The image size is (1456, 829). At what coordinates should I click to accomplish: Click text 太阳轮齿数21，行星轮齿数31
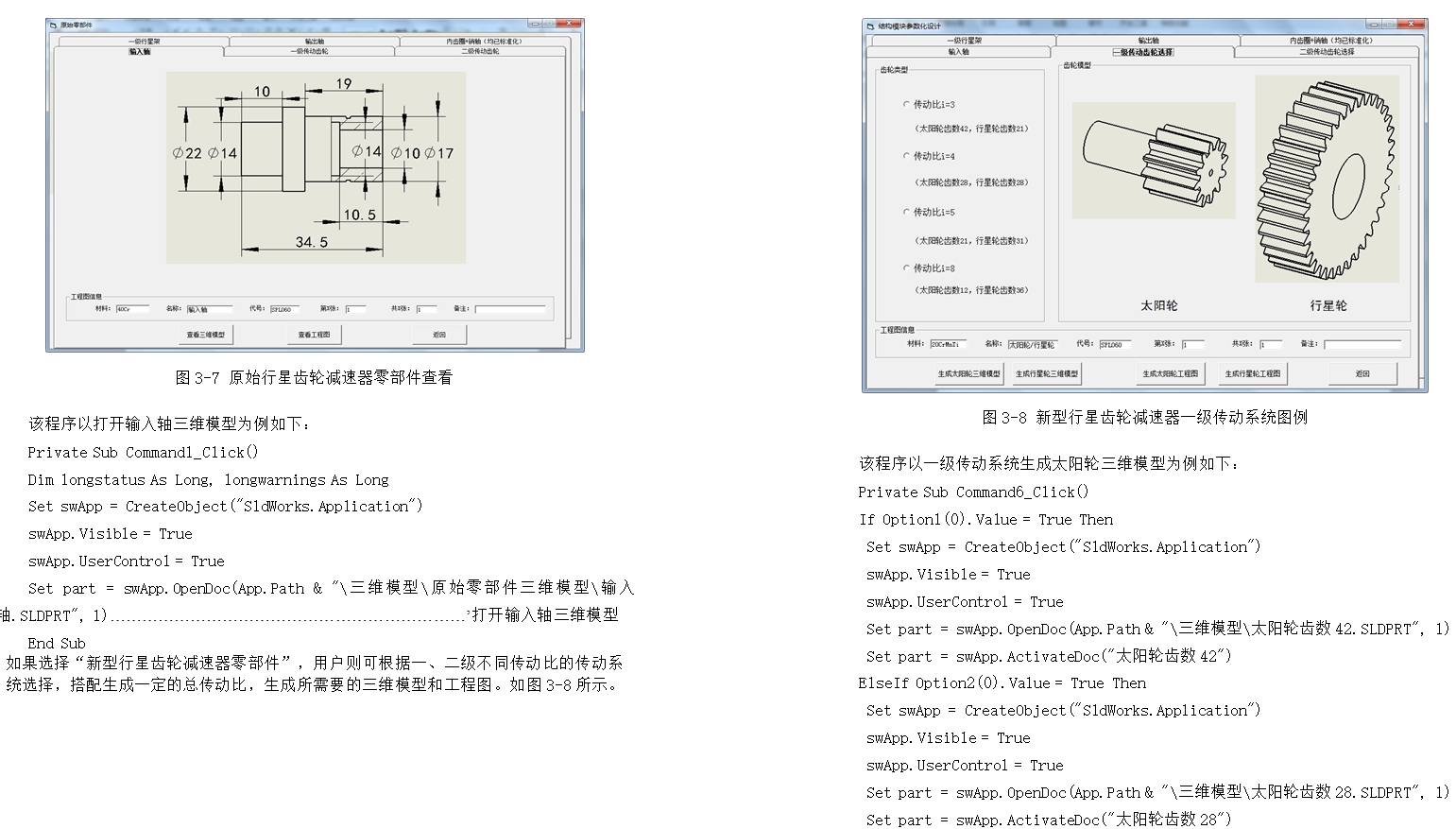pyautogui.click(x=971, y=241)
